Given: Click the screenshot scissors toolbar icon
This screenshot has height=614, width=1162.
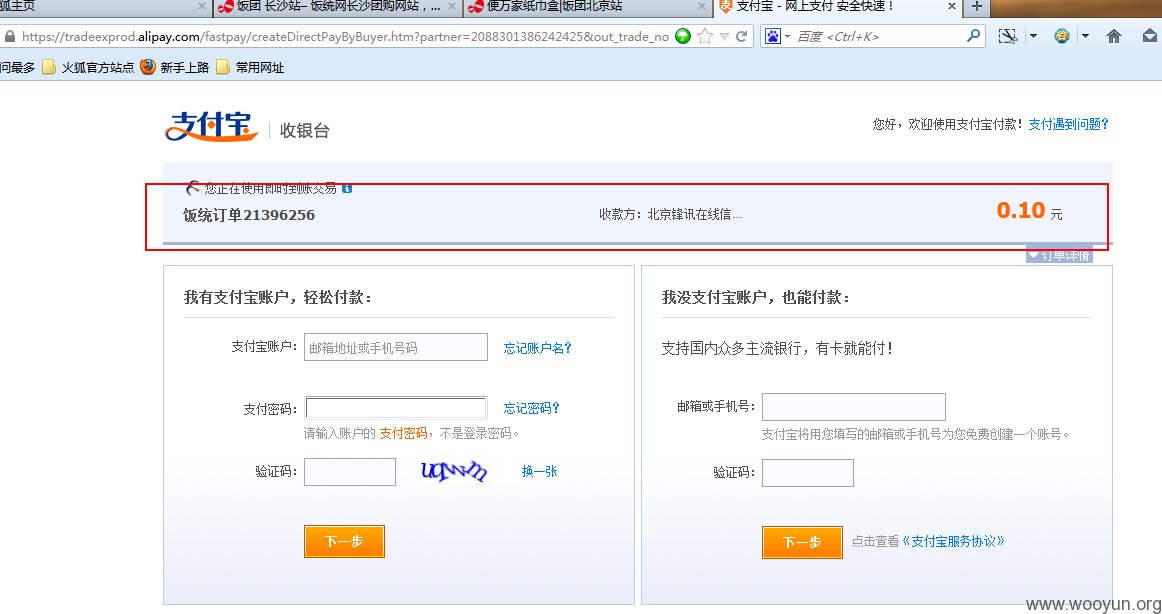Looking at the screenshot, I should [1008, 36].
